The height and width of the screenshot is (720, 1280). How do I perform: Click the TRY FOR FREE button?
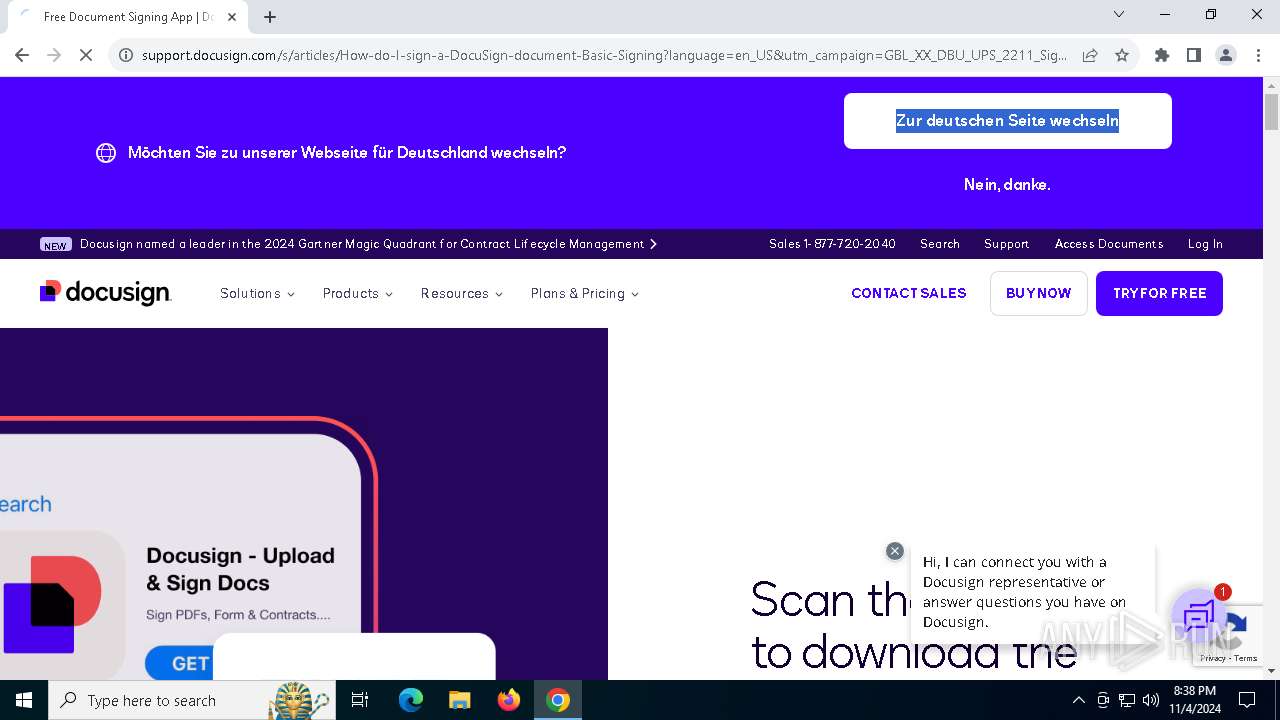1159,293
